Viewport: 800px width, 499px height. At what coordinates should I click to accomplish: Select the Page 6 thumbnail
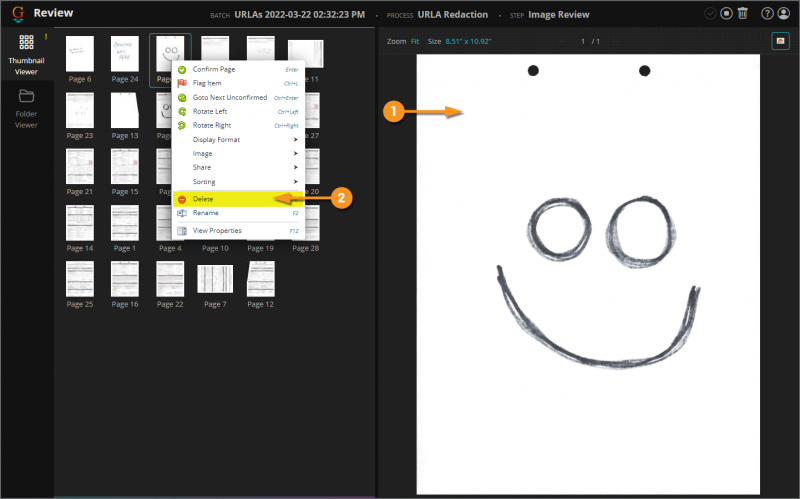pyautogui.click(x=80, y=54)
